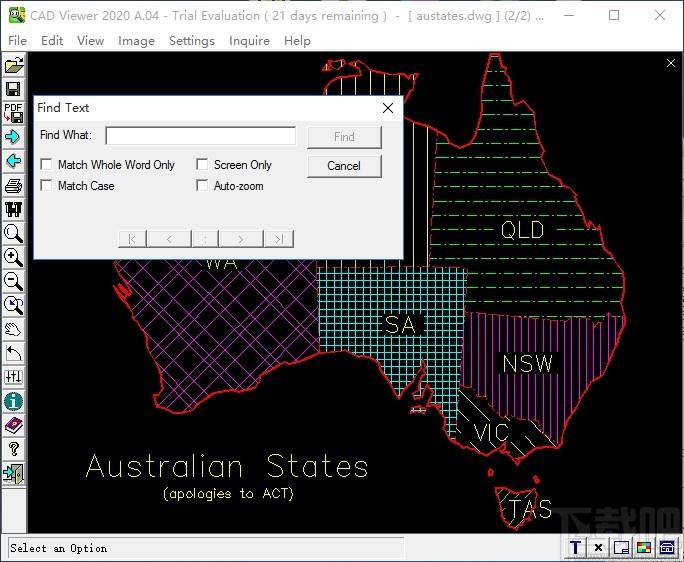The height and width of the screenshot is (562, 684).
Task: Click the printer icon to print
Action: [14, 185]
